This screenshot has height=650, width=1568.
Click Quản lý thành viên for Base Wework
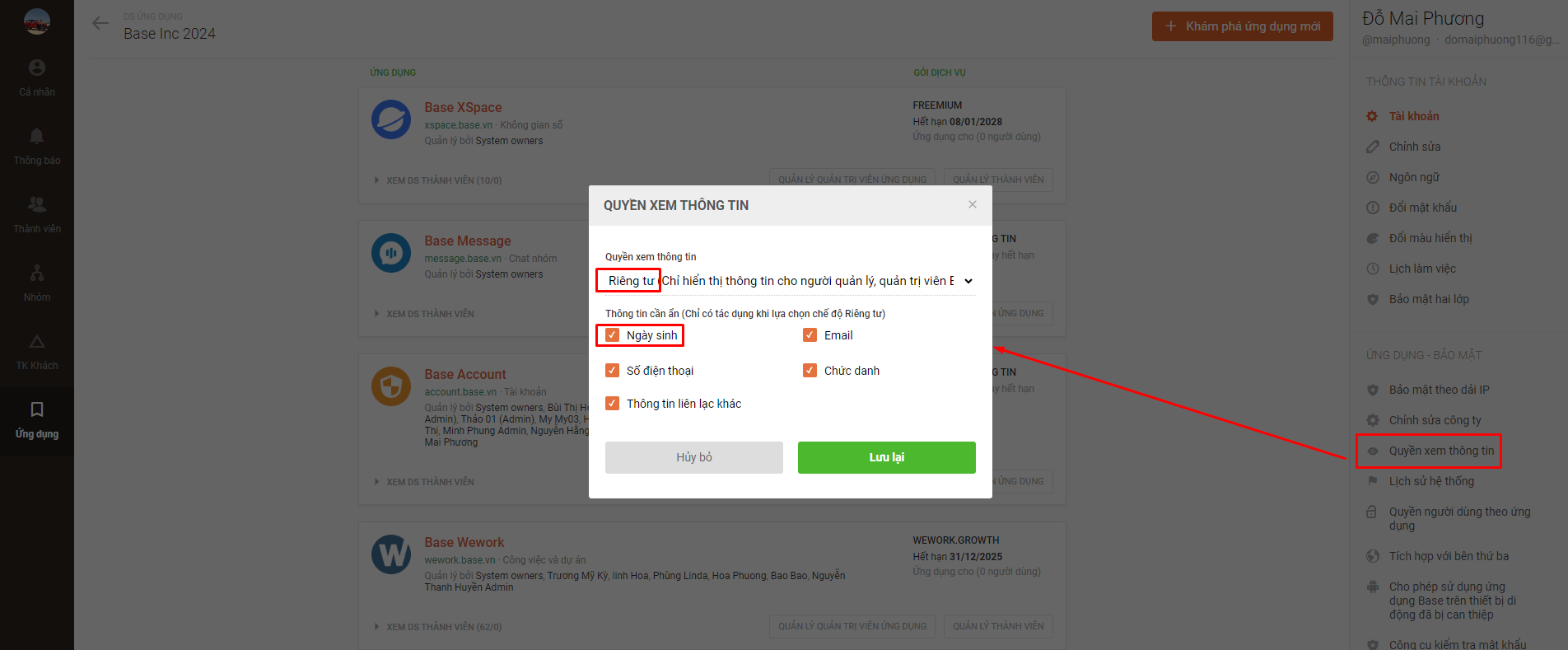[x=998, y=626]
